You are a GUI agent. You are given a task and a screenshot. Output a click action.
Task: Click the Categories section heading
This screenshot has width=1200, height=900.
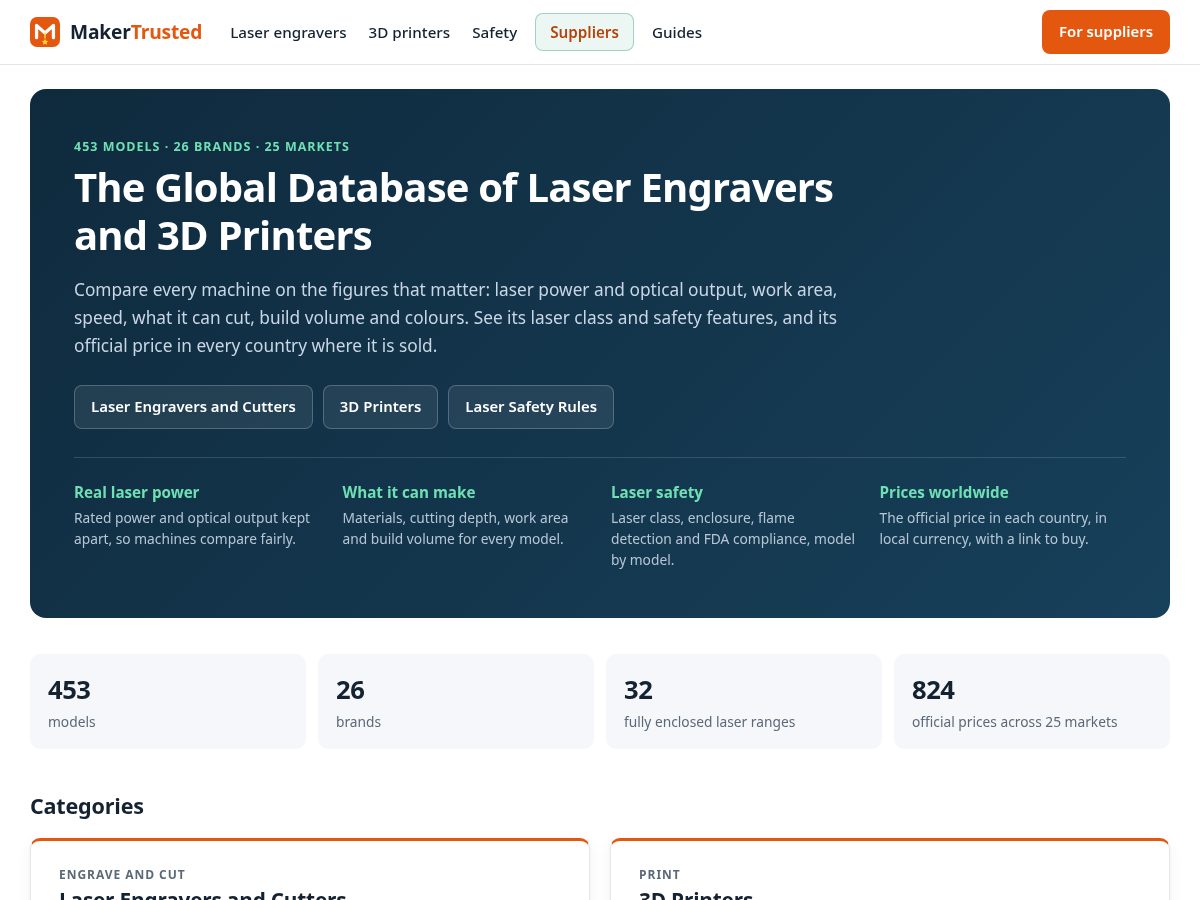click(87, 806)
